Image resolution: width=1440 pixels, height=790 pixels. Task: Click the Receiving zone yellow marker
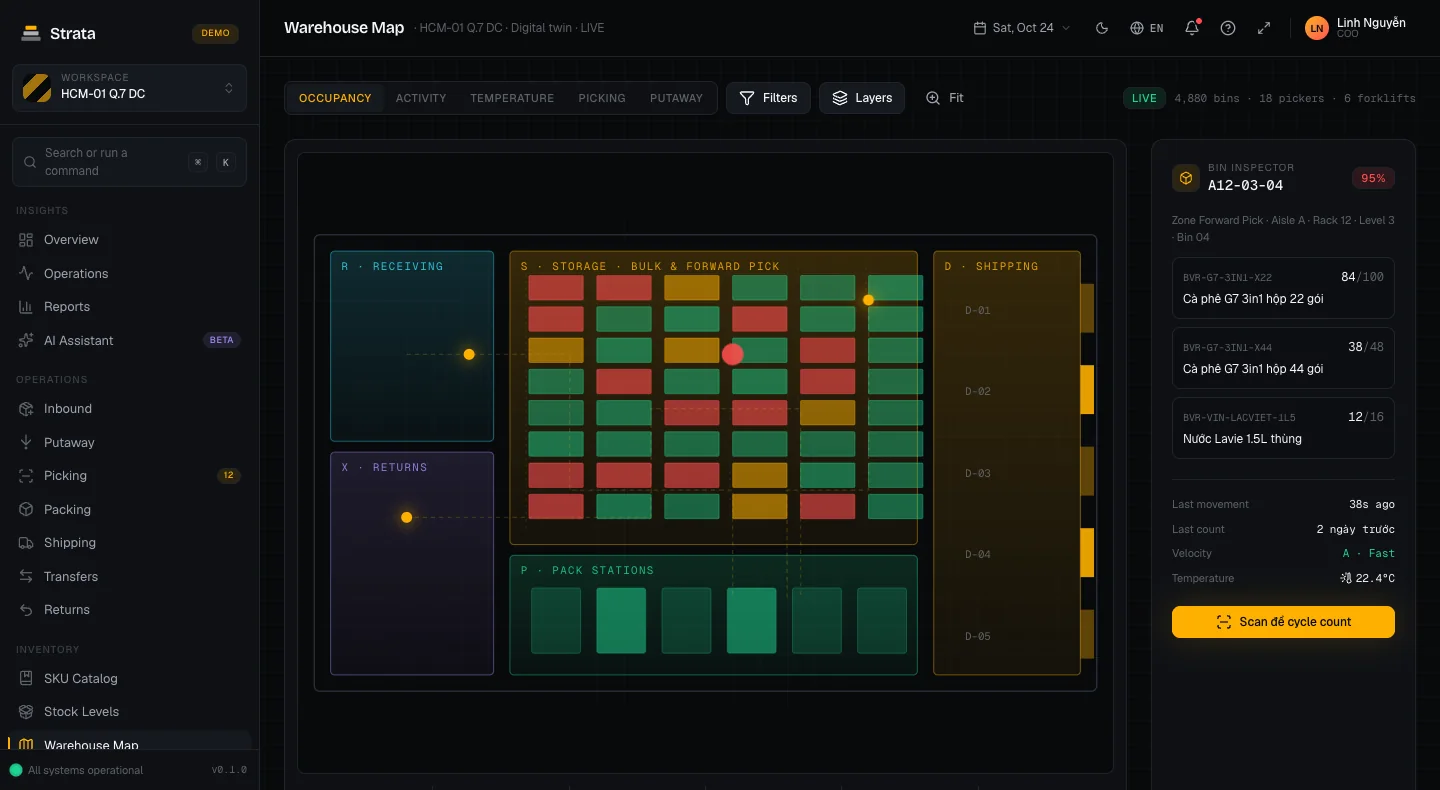[469, 354]
